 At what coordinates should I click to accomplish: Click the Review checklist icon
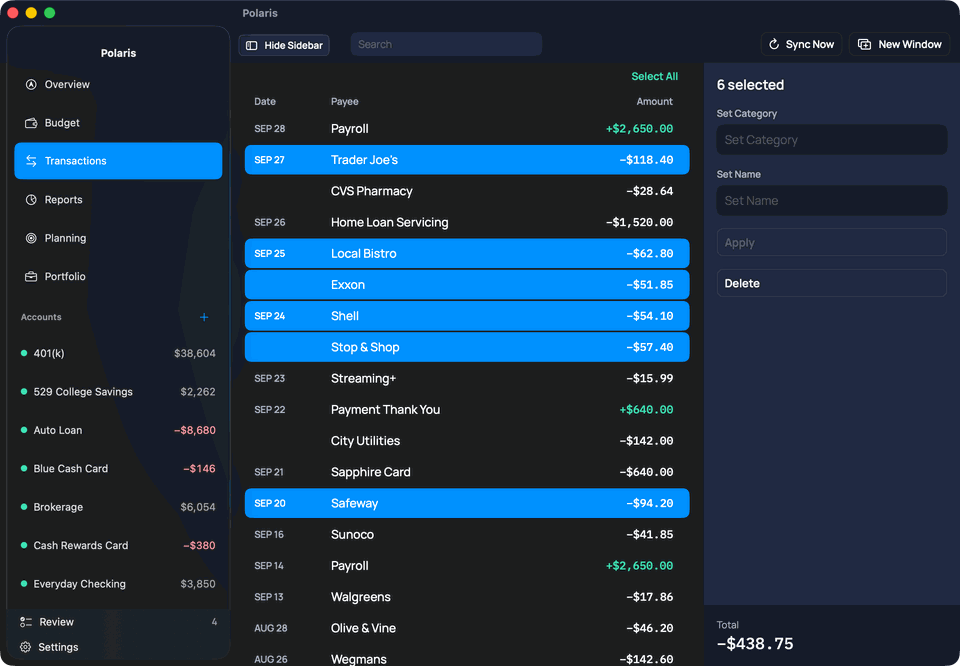click(26, 622)
